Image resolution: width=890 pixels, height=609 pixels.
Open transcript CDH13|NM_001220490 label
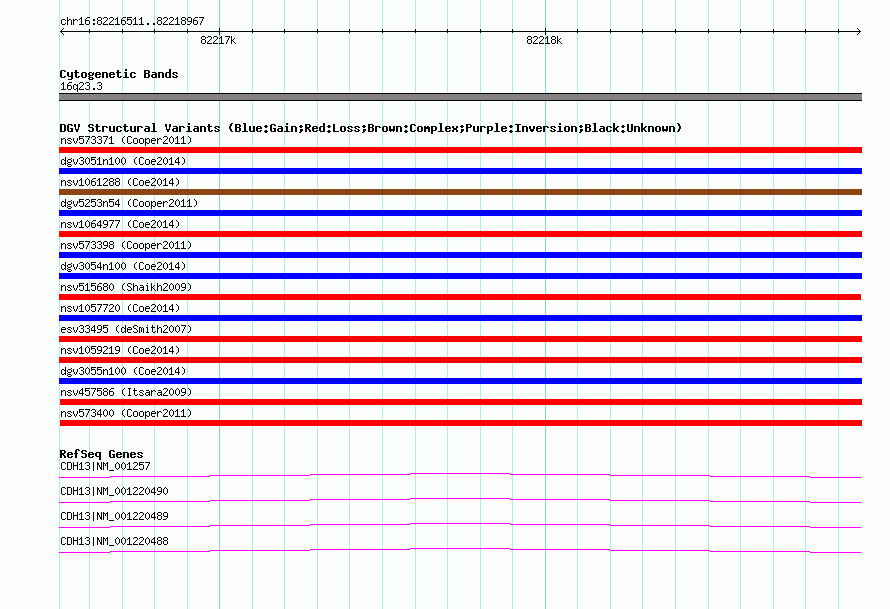click(x=114, y=491)
